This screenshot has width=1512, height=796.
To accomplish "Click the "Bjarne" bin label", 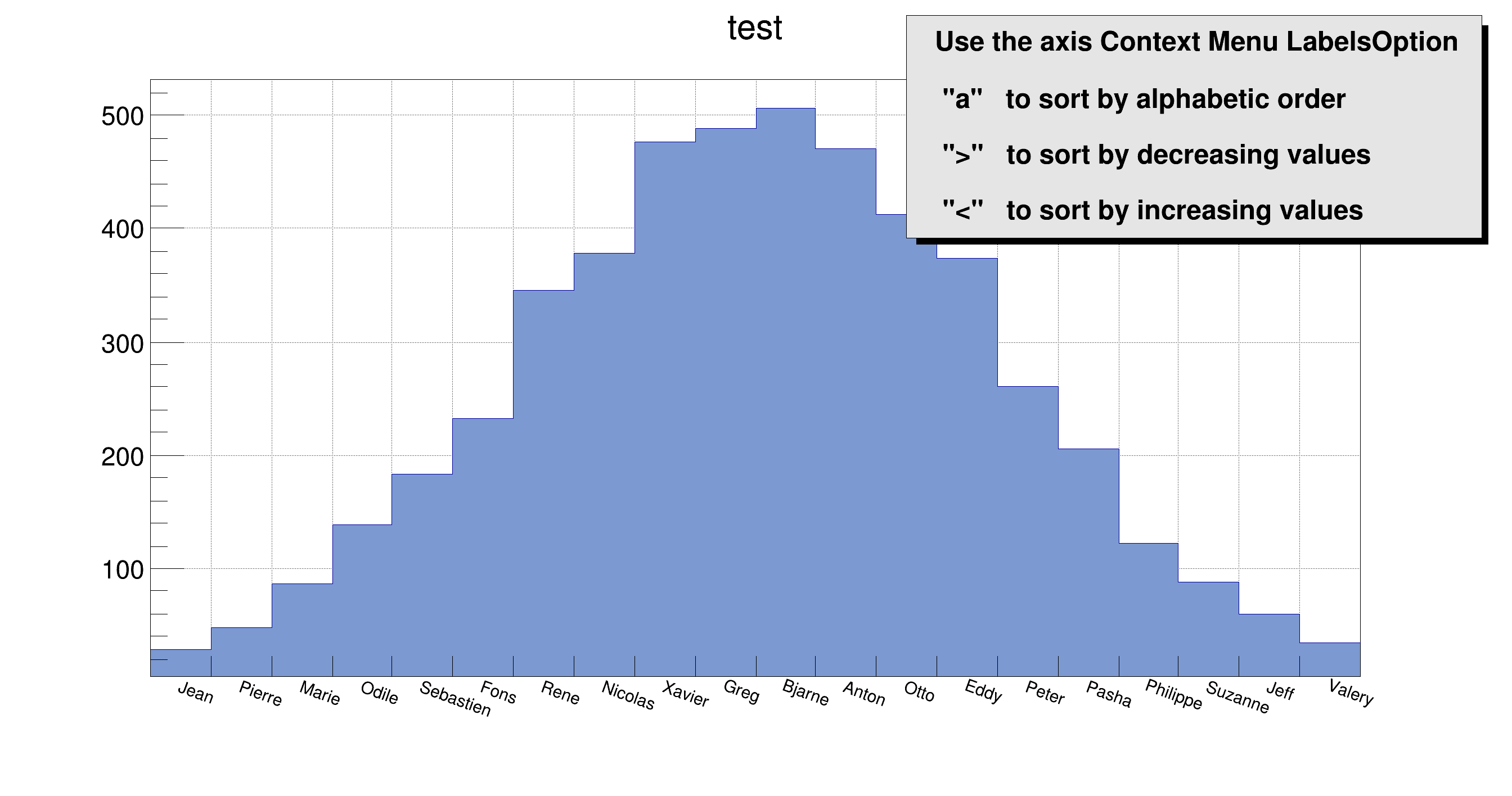I will (x=805, y=693).
